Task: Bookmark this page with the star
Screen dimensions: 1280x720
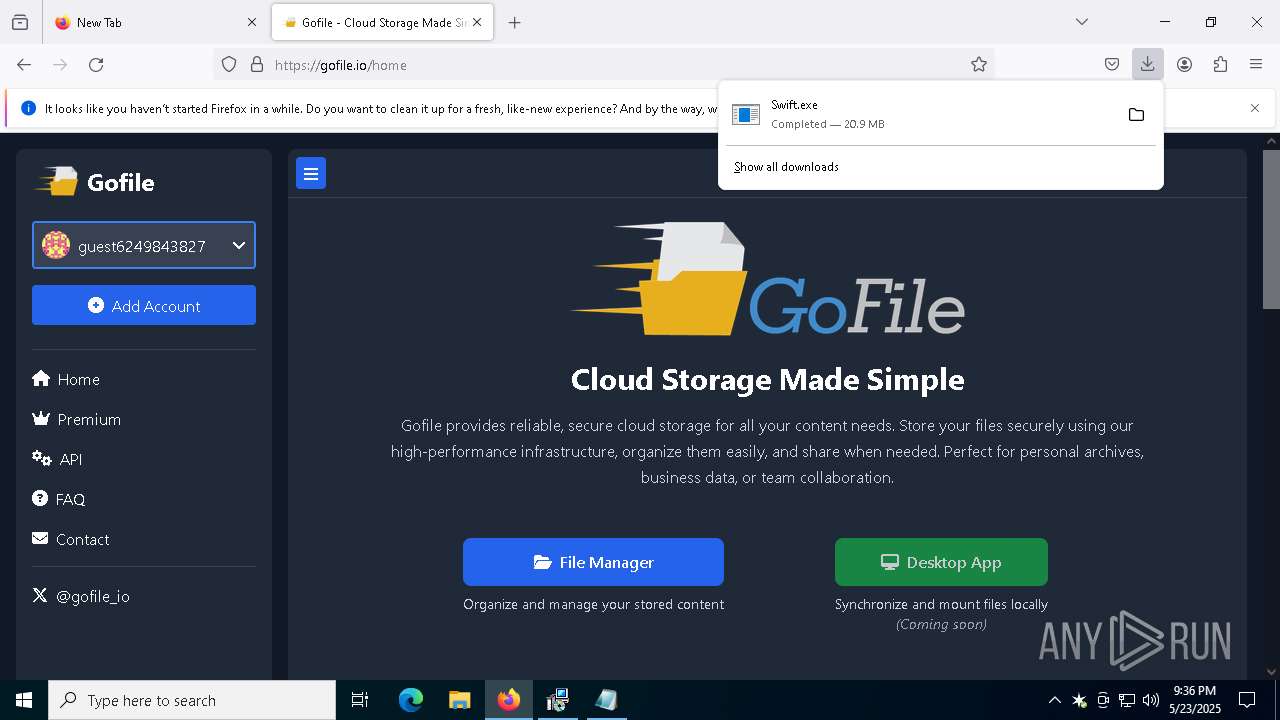Action: coord(979,65)
